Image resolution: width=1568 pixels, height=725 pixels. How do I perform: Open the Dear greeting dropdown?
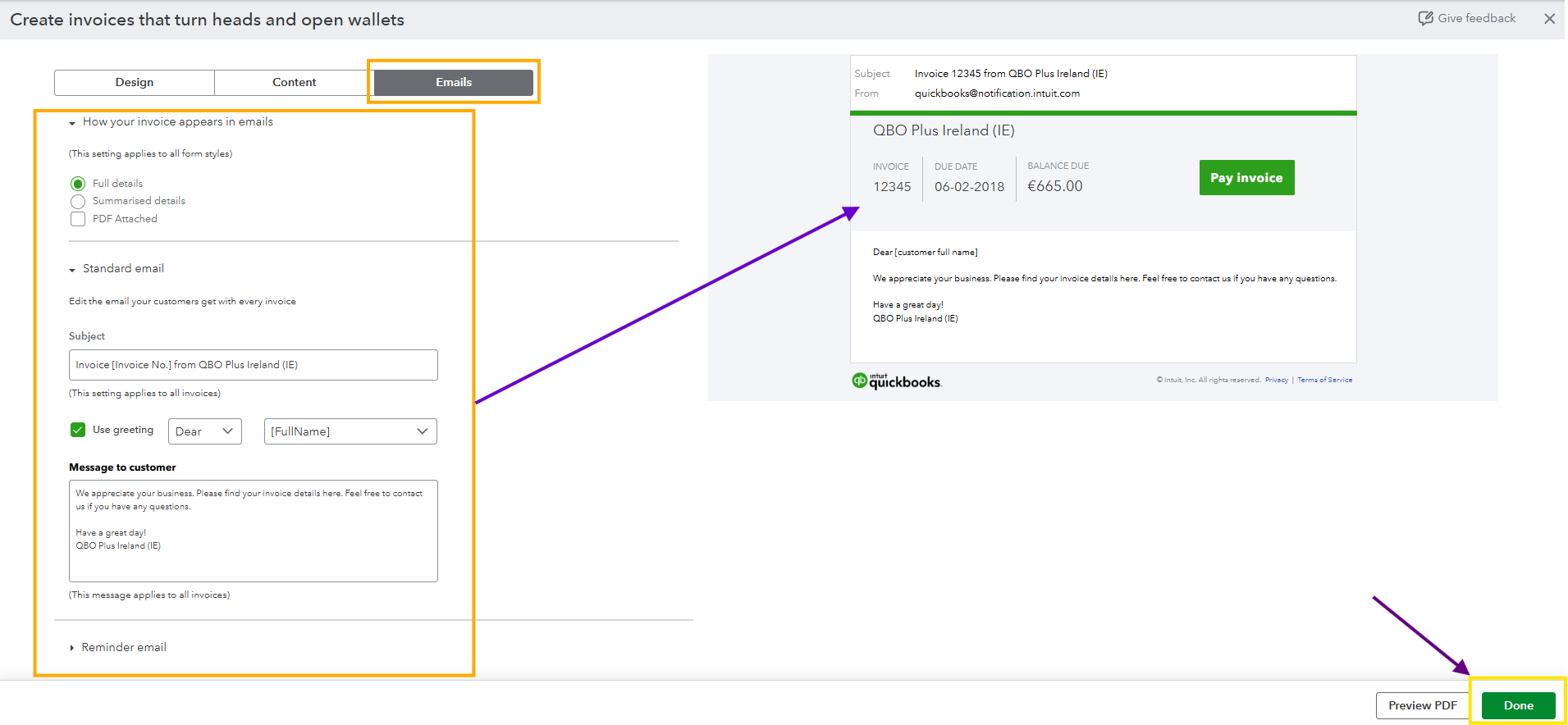coord(205,431)
